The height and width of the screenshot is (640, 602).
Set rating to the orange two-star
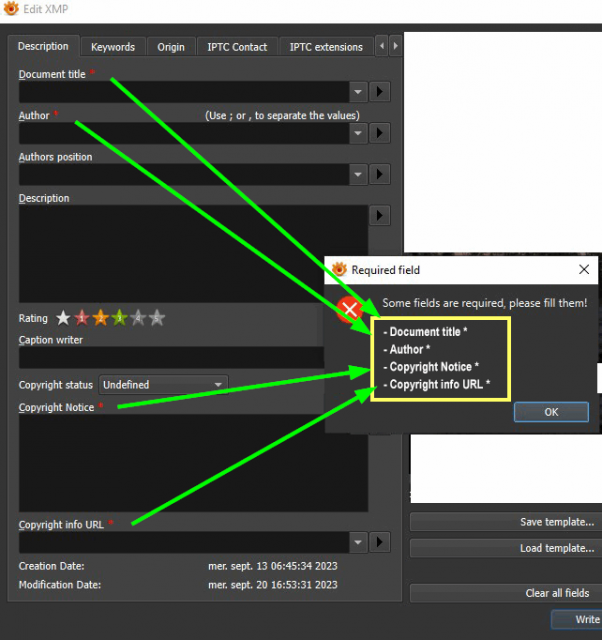coord(100,318)
